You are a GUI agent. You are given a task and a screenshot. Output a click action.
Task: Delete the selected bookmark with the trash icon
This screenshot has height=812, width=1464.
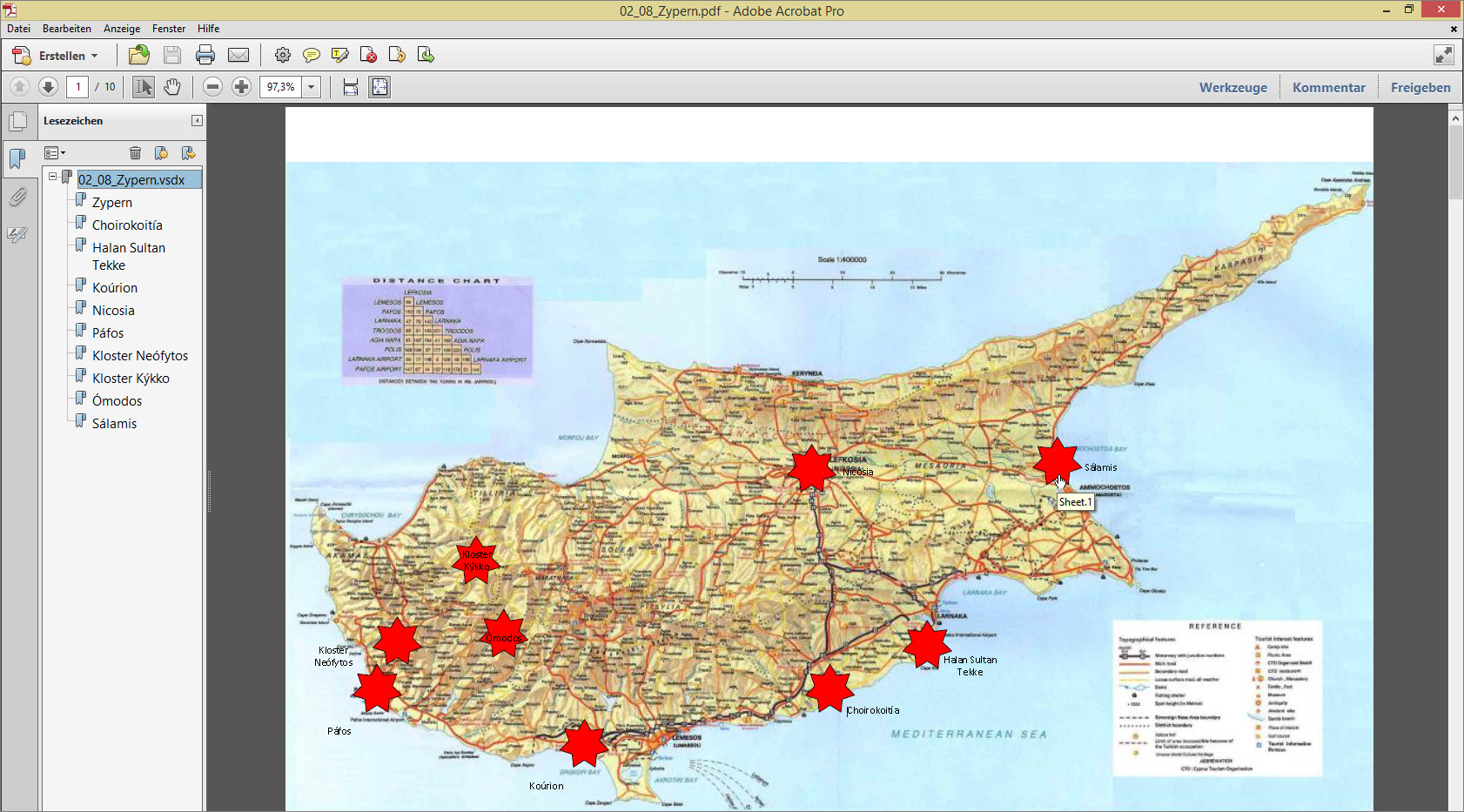[135, 153]
